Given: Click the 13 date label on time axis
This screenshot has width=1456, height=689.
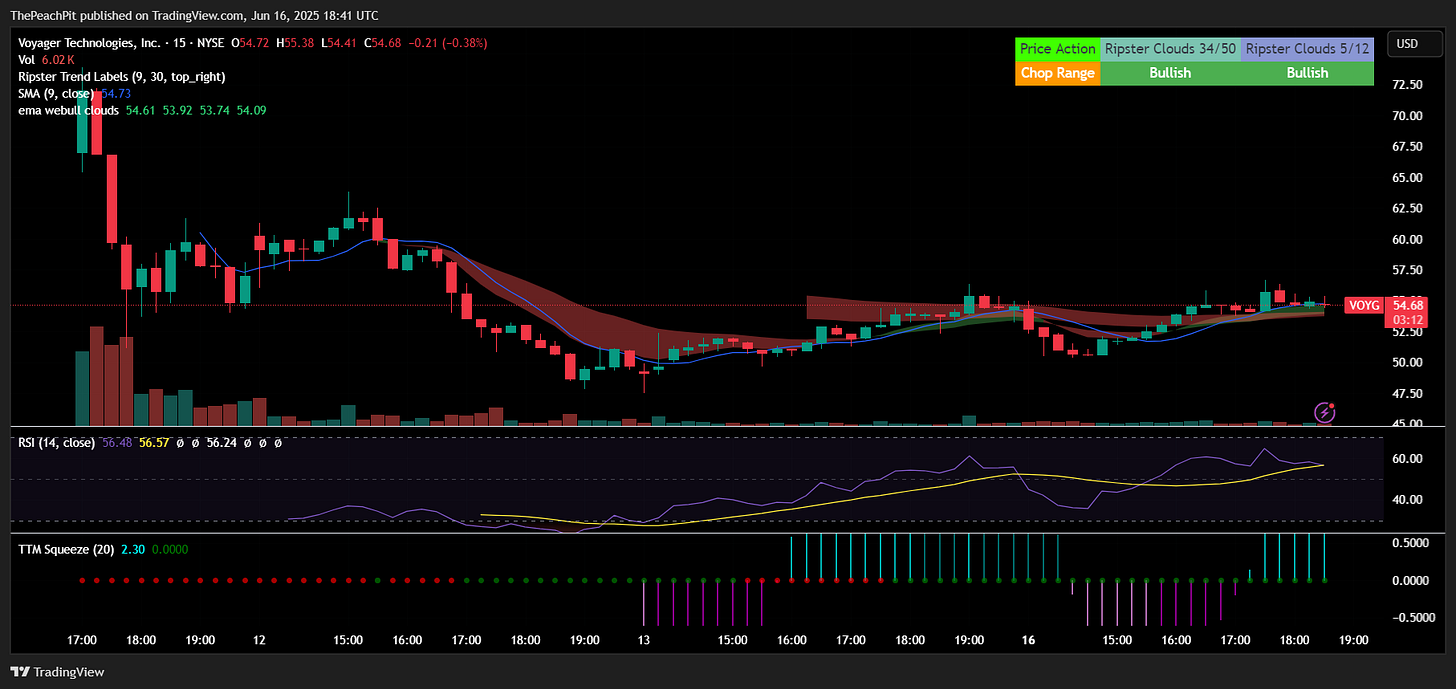Looking at the screenshot, I should pyautogui.click(x=643, y=640).
